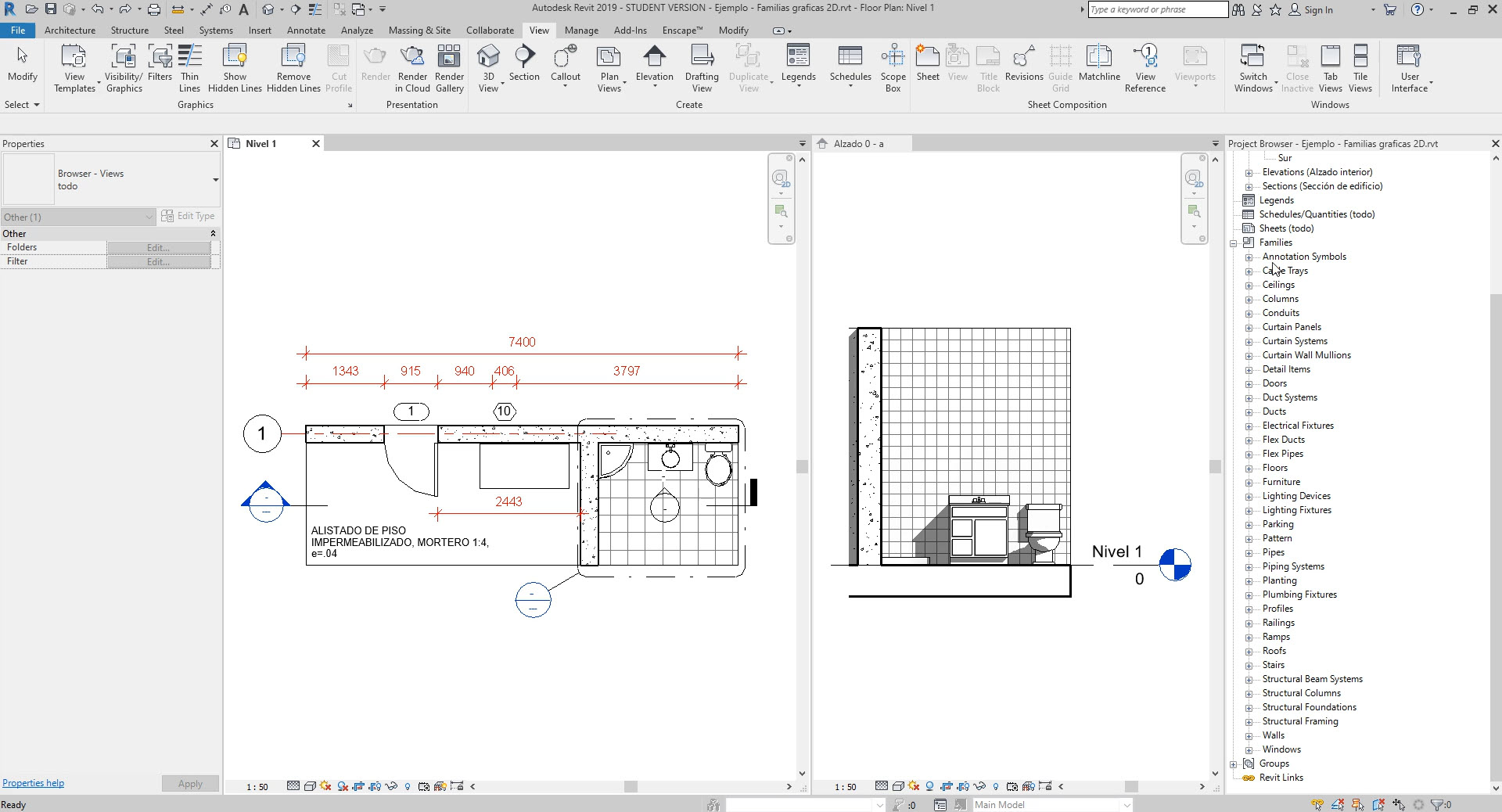Viewport: 1502px width, 812px height.
Task: Select Revit Links in Project Browser
Action: coord(1281,778)
